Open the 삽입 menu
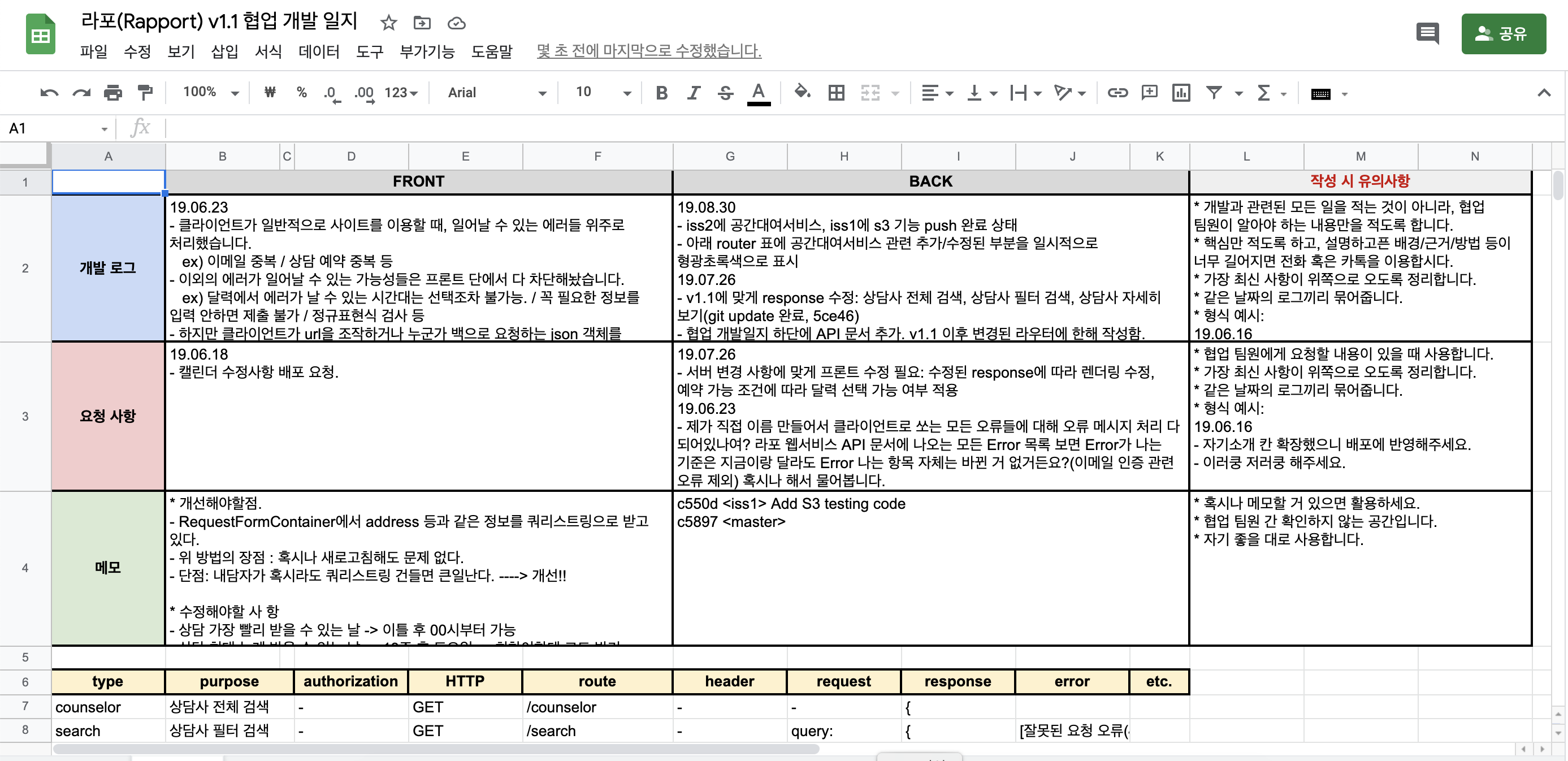The width and height of the screenshot is (1568, 761). tap(224, 51)
